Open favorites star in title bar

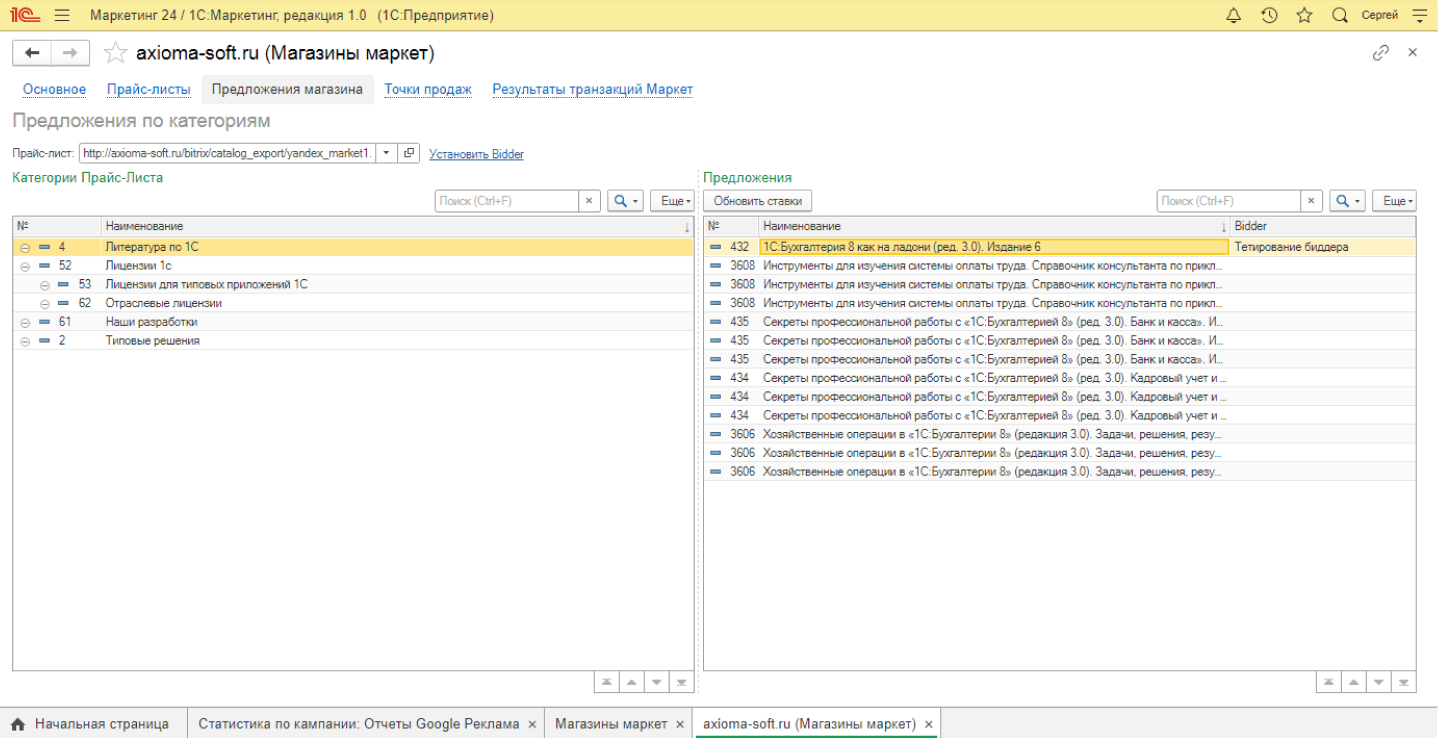1304,16
